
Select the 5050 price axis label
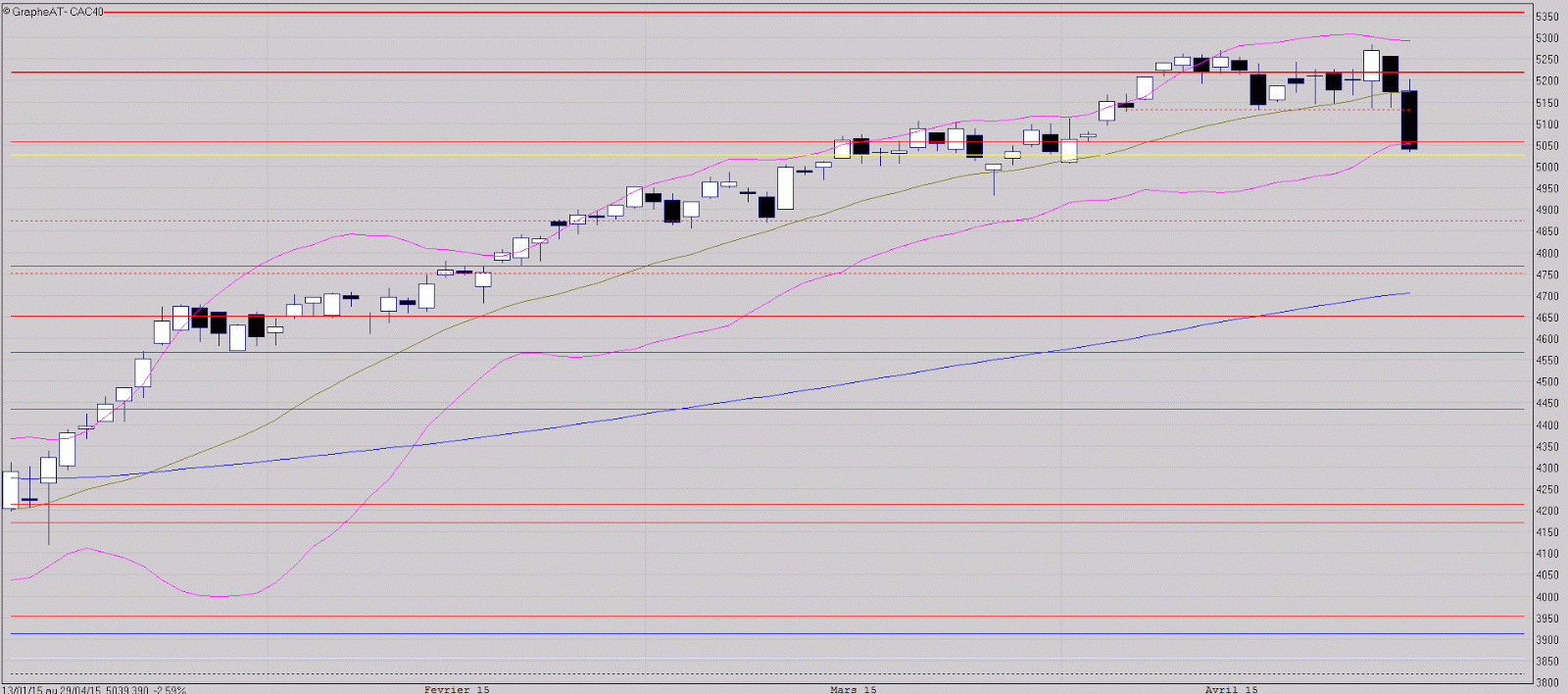click(1546, 146)
